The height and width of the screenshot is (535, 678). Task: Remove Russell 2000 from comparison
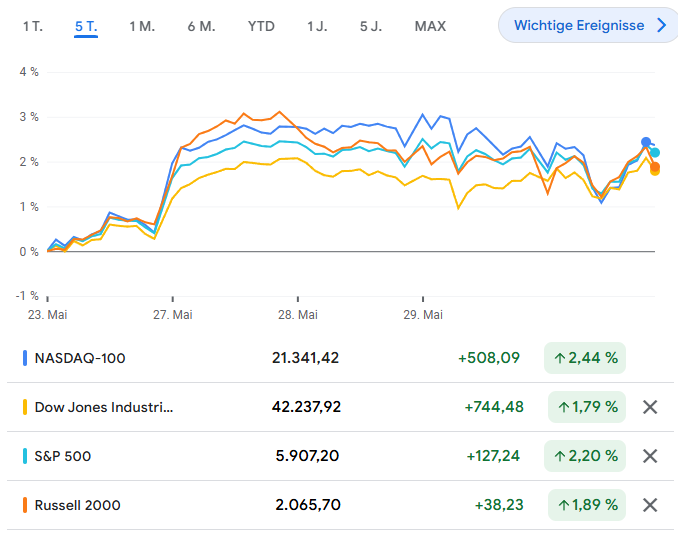(650, 505)
